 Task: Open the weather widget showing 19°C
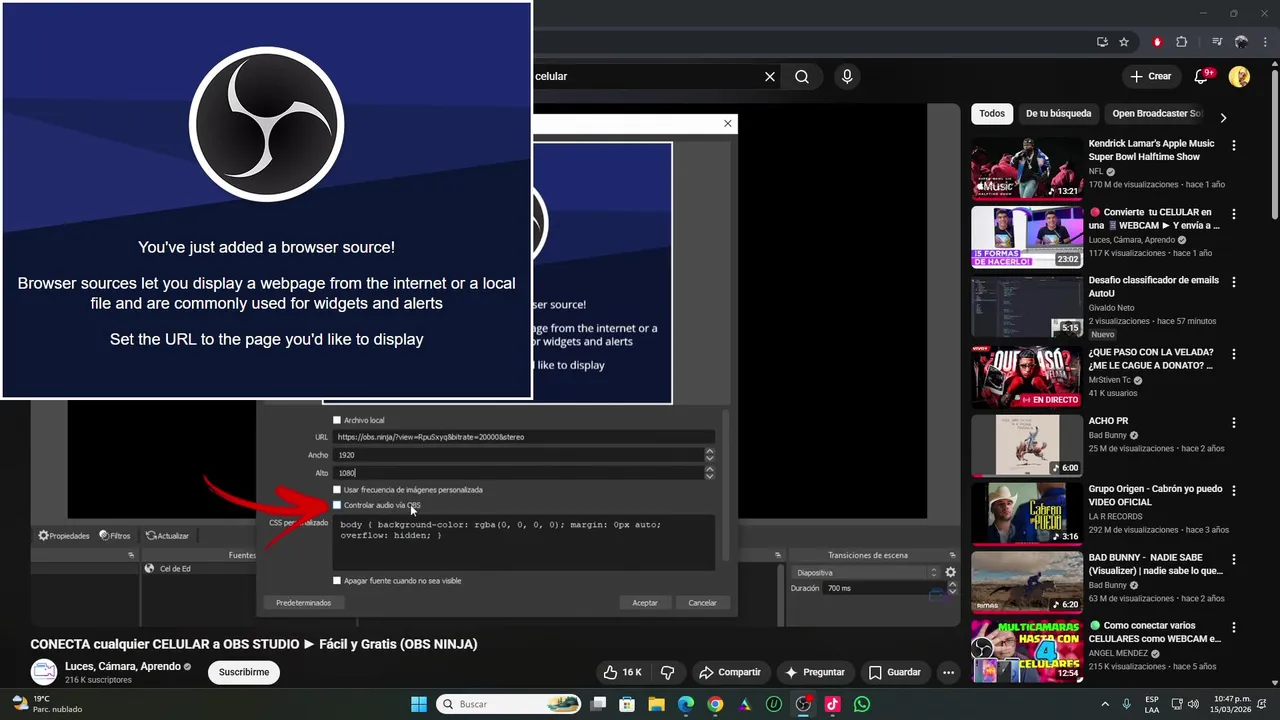click(46, 704)
